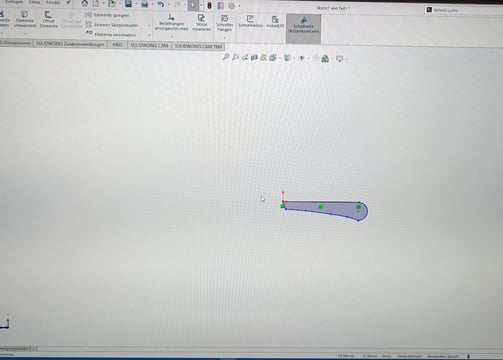Click the File Properties icon
Screen dimensions: 503x360
[220, 6]
